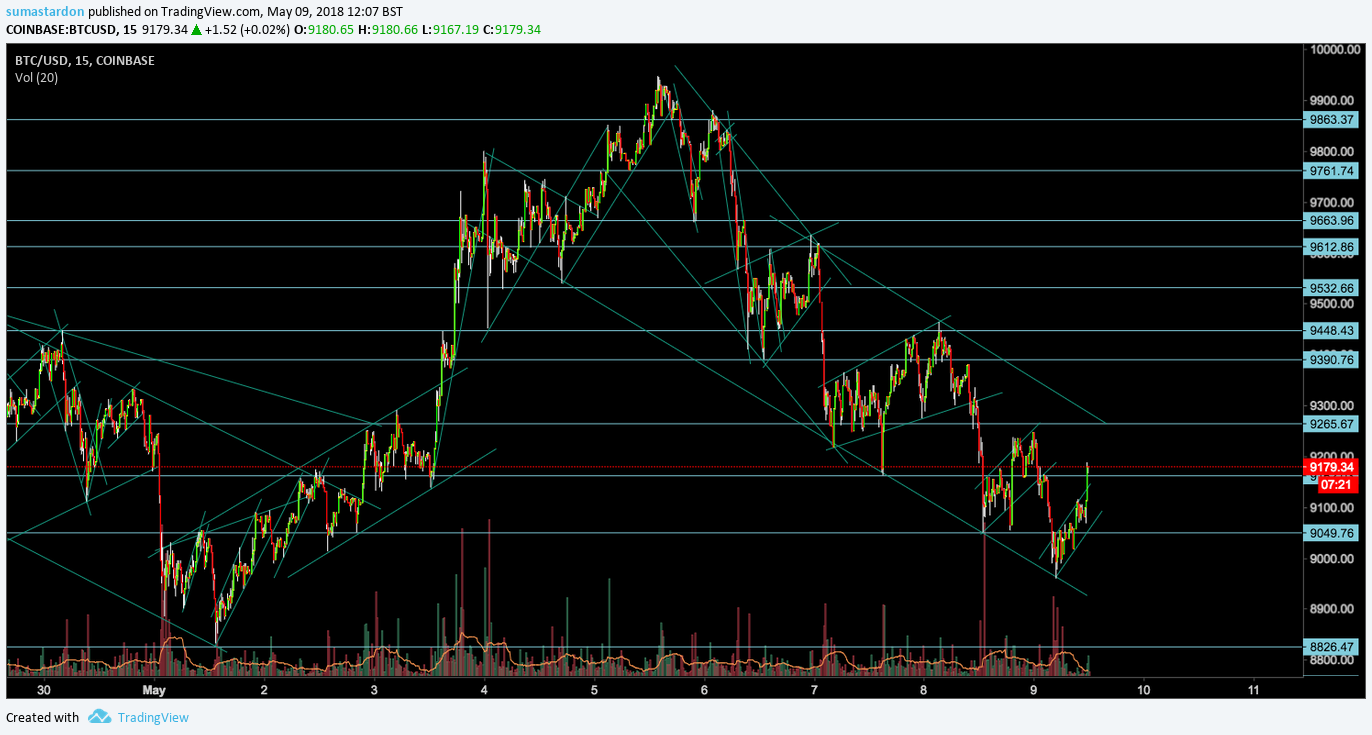
Task: Click the green up-arrow price change indicator
Action: (x=197, y=30)
